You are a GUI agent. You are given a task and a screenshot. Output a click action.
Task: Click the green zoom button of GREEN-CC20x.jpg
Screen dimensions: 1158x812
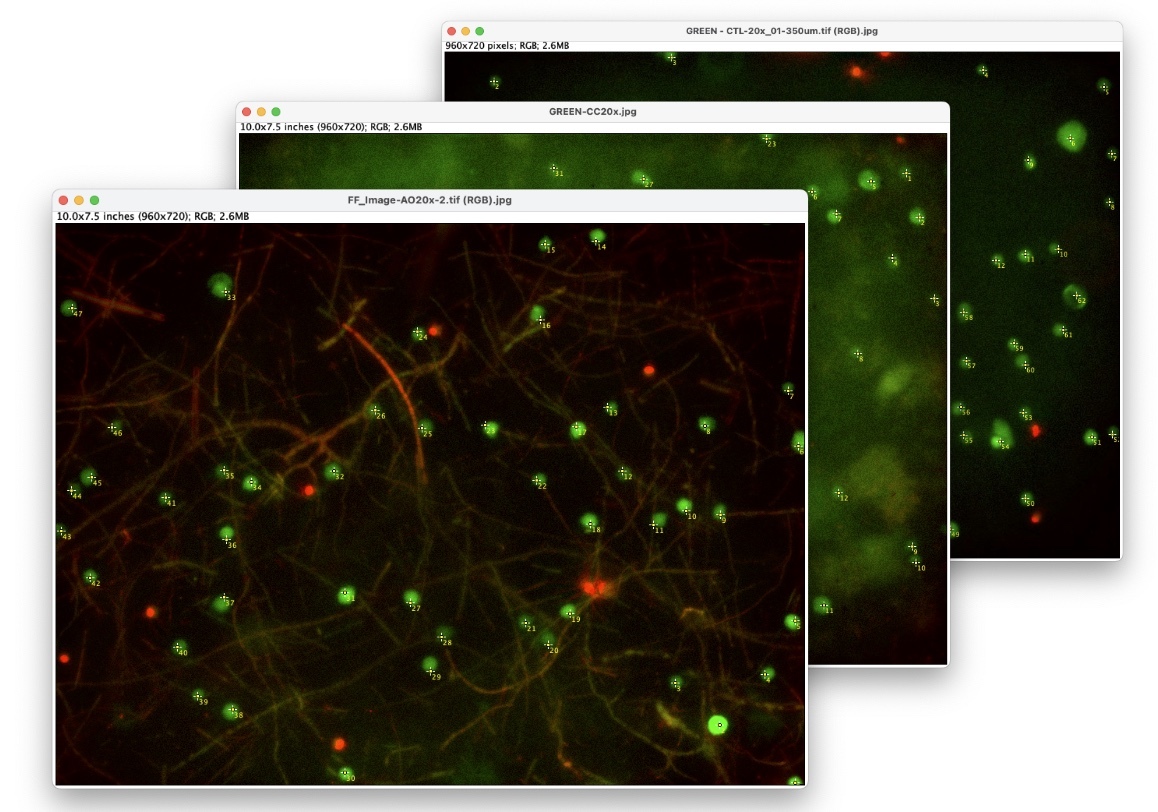pos(276,112)
